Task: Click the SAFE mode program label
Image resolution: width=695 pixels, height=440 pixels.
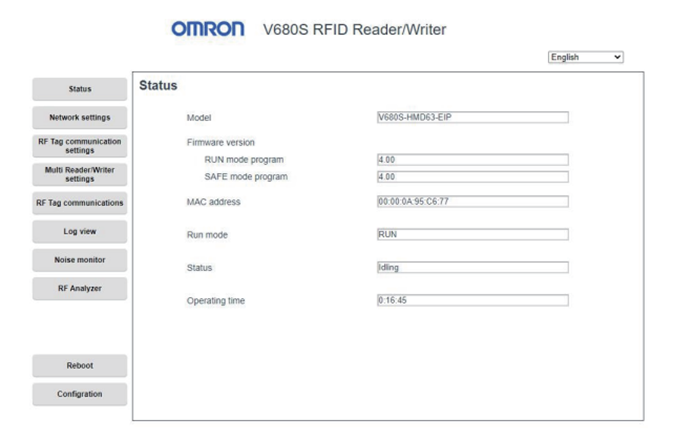Action: (x=246, y=177)
